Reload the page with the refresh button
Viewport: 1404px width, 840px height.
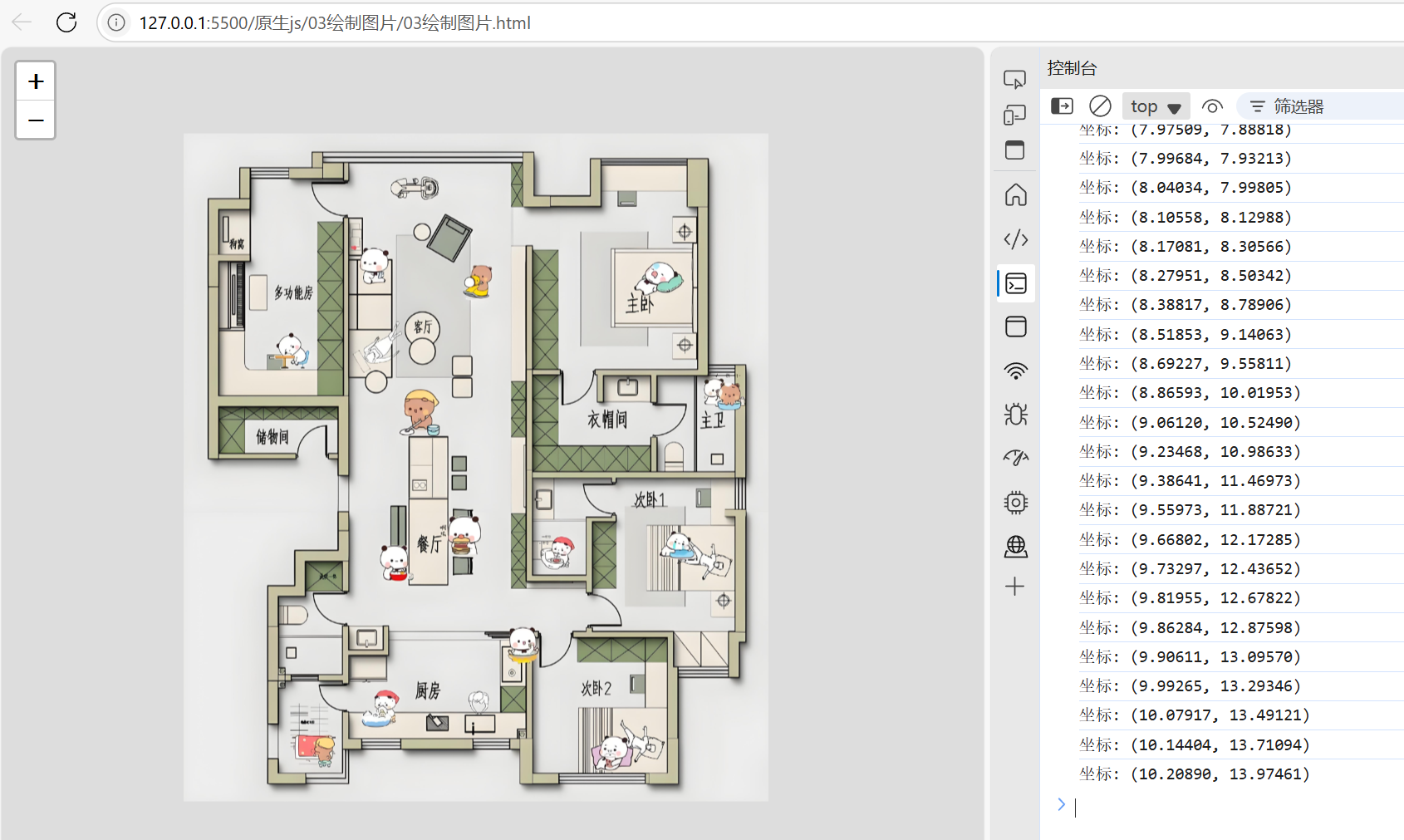coord(66,22)
